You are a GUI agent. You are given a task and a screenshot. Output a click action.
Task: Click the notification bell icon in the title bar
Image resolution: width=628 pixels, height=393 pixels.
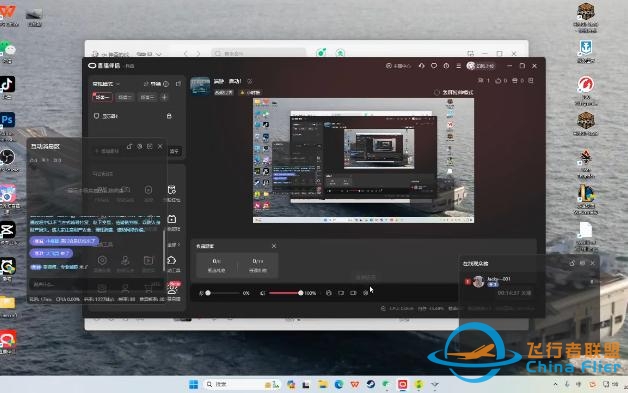point(421,66)
